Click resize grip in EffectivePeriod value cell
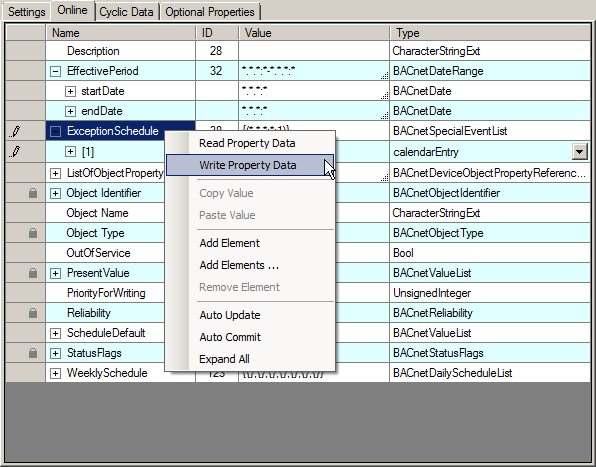Screen dimensions: 596x467 tap(384, 76)
